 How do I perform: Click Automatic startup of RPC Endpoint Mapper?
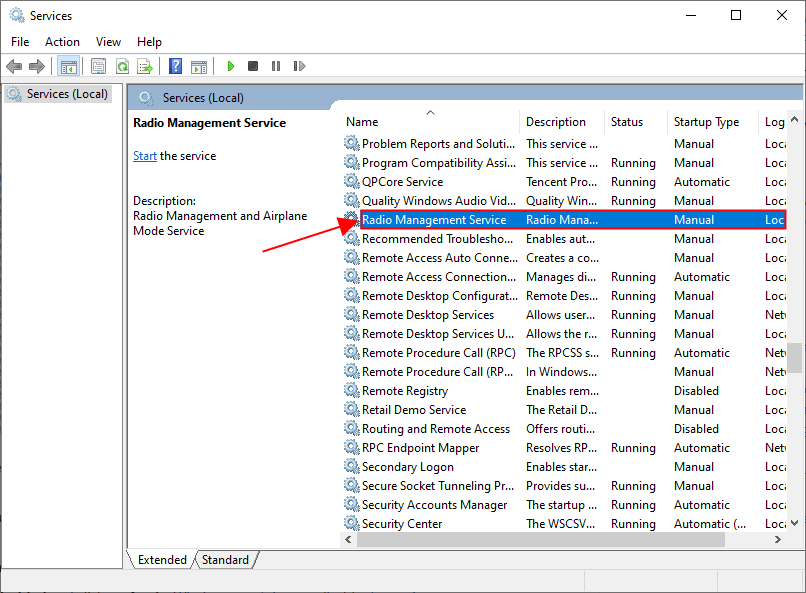point(701,448)
